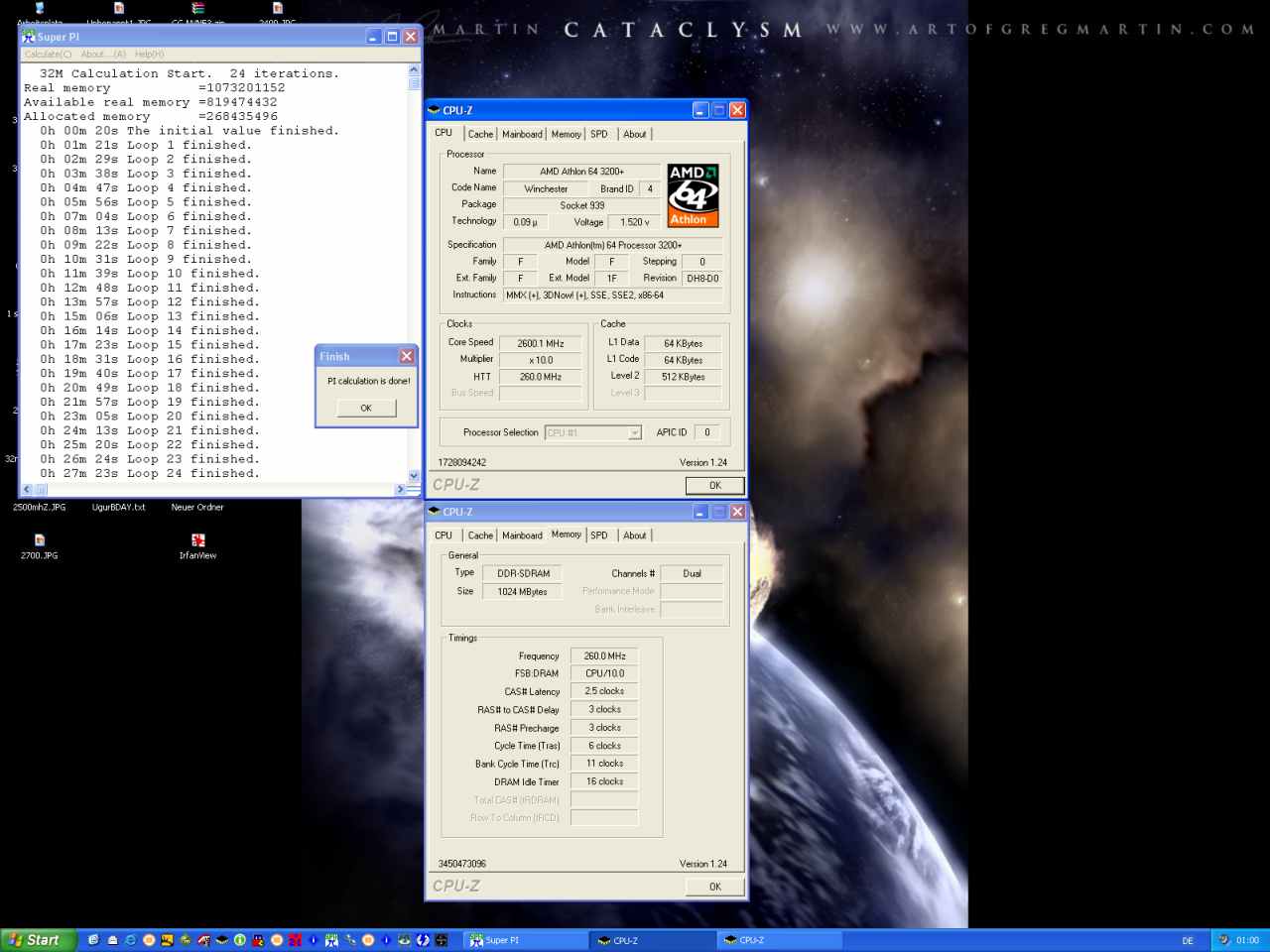Screen dimensions: 1270x952
Task: Launch Internet Explorer from quick launch
Action: [130, 940]
